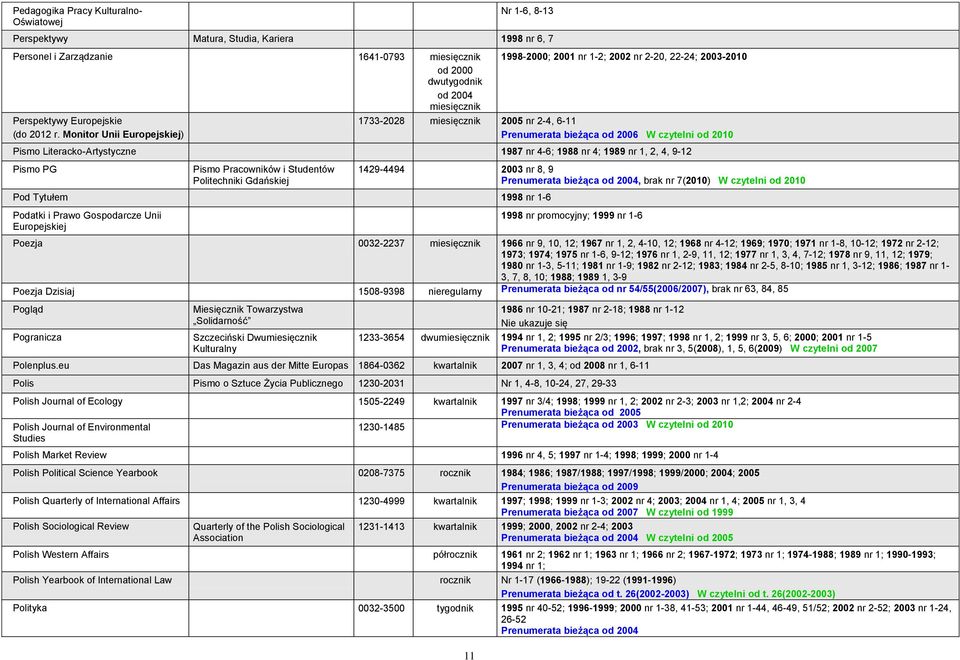Click ISSN 1864-0362
This screenshot has width=960, height=660.
click(381, 366)
